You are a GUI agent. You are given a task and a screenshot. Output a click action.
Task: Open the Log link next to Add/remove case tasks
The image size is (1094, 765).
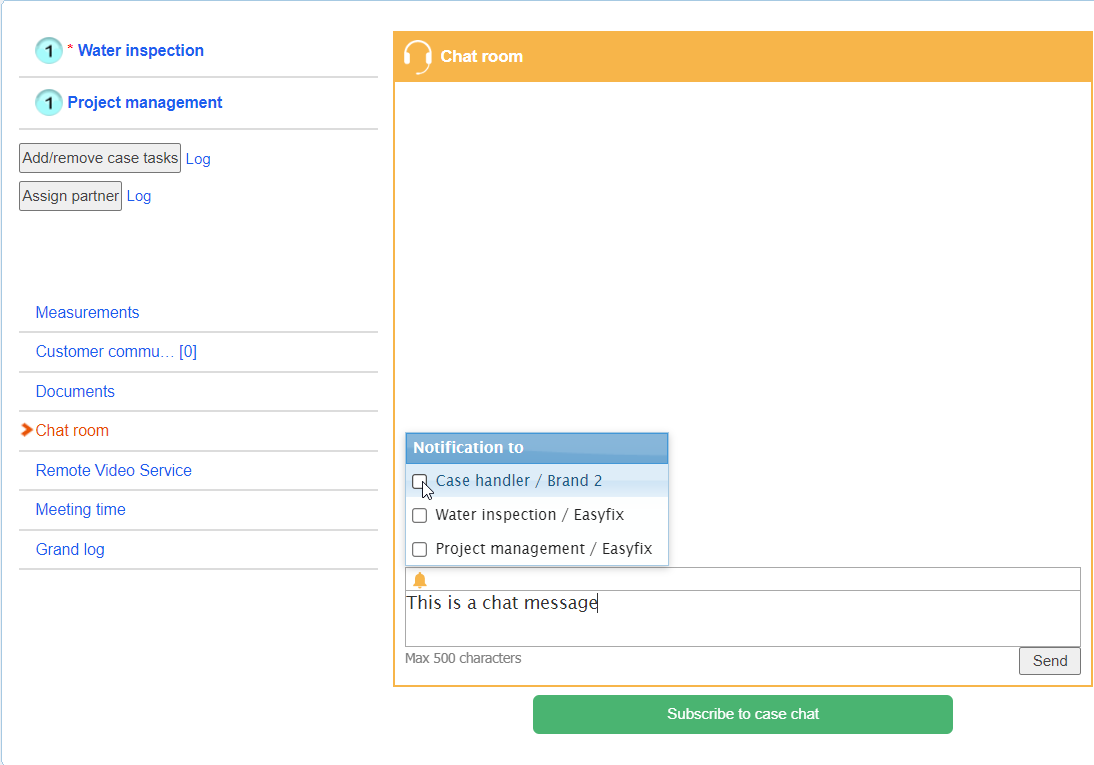pyautogui.click(x=198, y=159)
